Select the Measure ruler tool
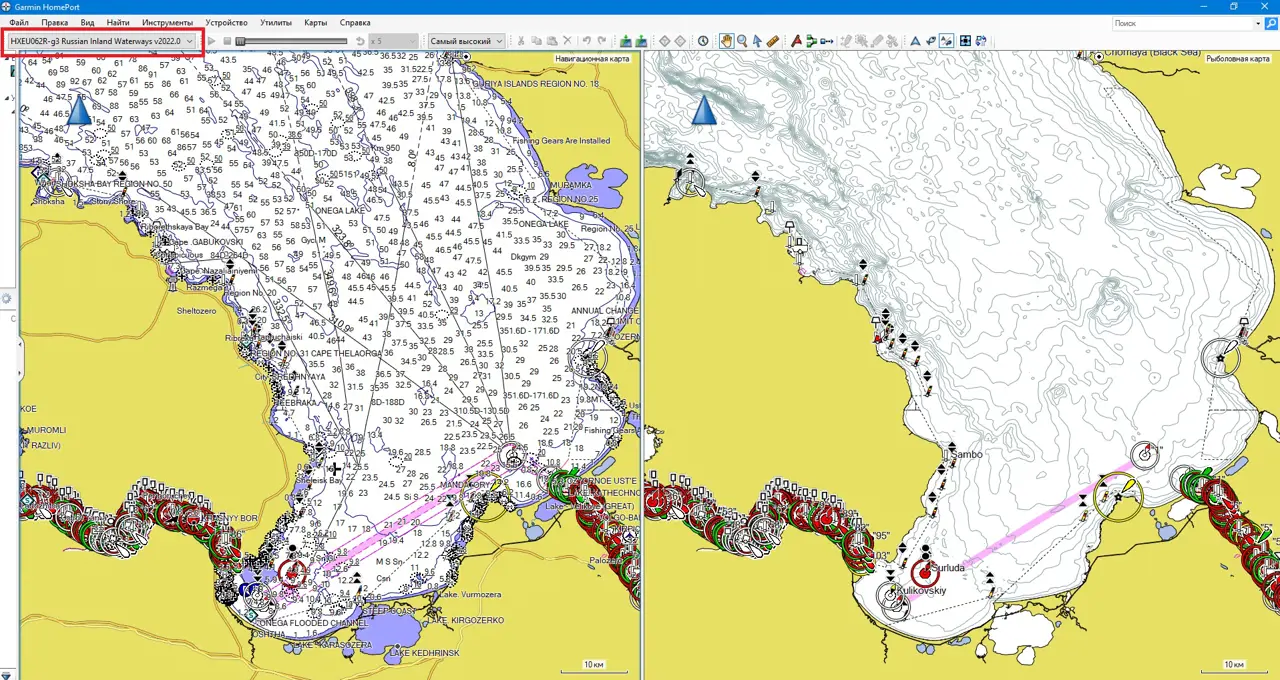This screenshot has height=680, width=1280. click(x=773, y=41)
